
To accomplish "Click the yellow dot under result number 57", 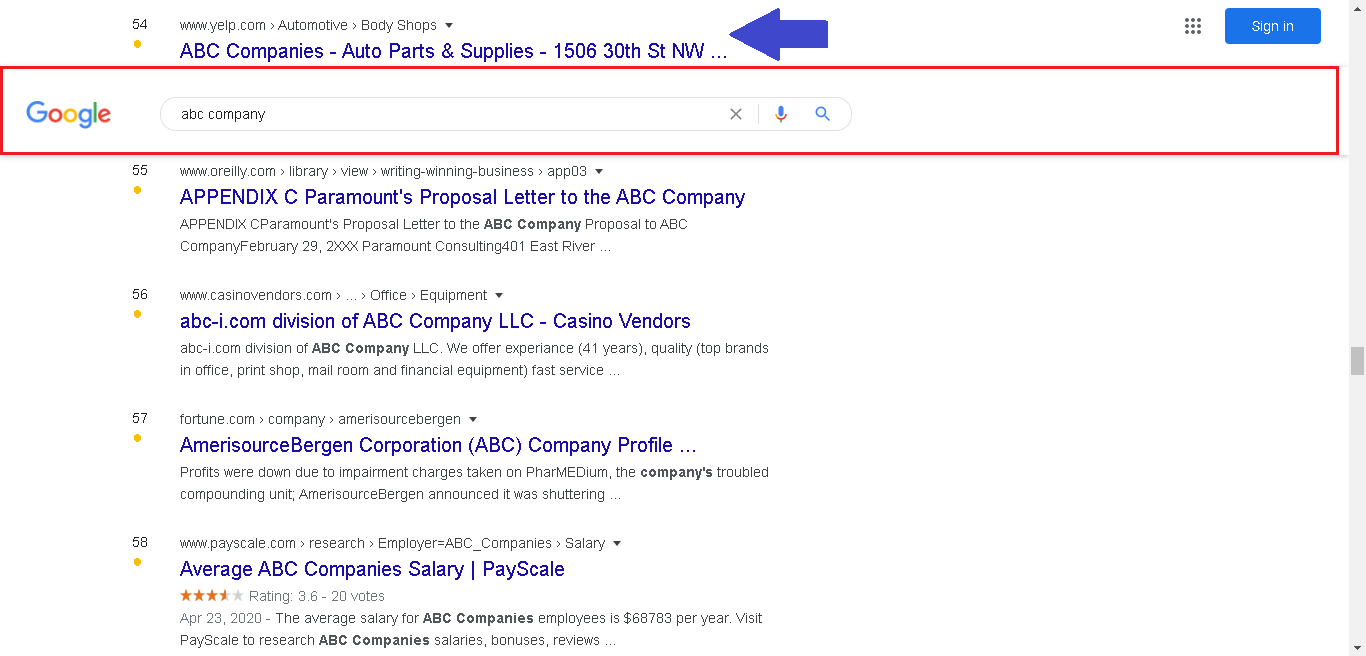I will 138,438.
